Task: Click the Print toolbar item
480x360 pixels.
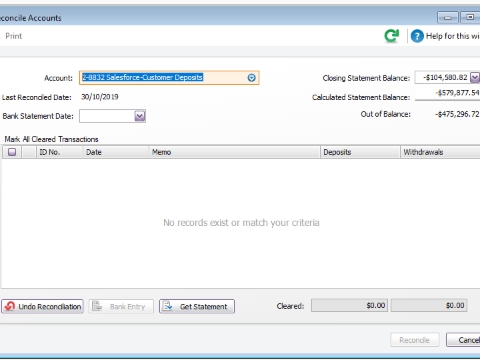Action: tap(13, 36)
